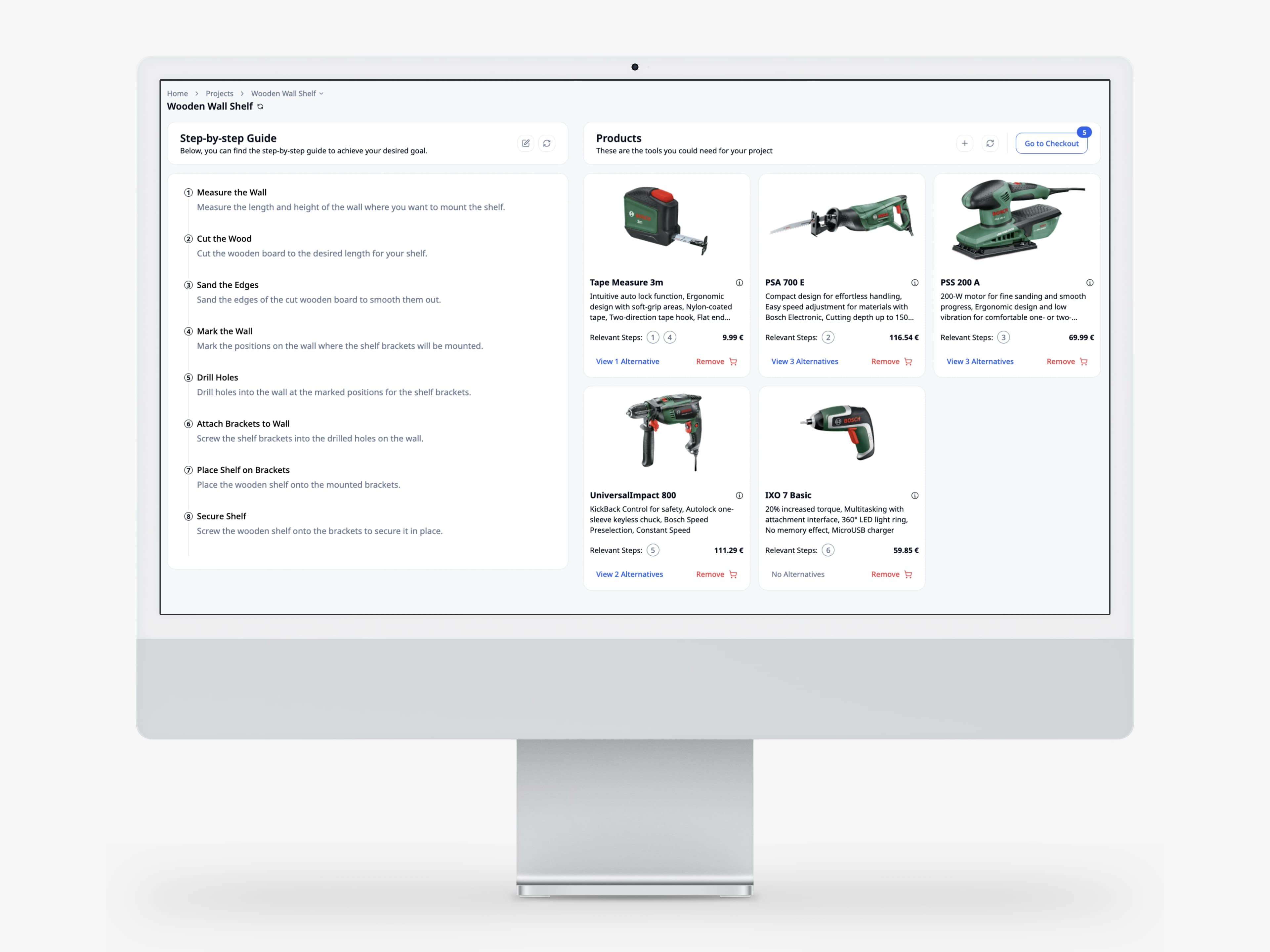Open info icon for PSS 200 A
This screenshot has height=952, width=1270.
pyautogui.click(x=1090, y=283)
